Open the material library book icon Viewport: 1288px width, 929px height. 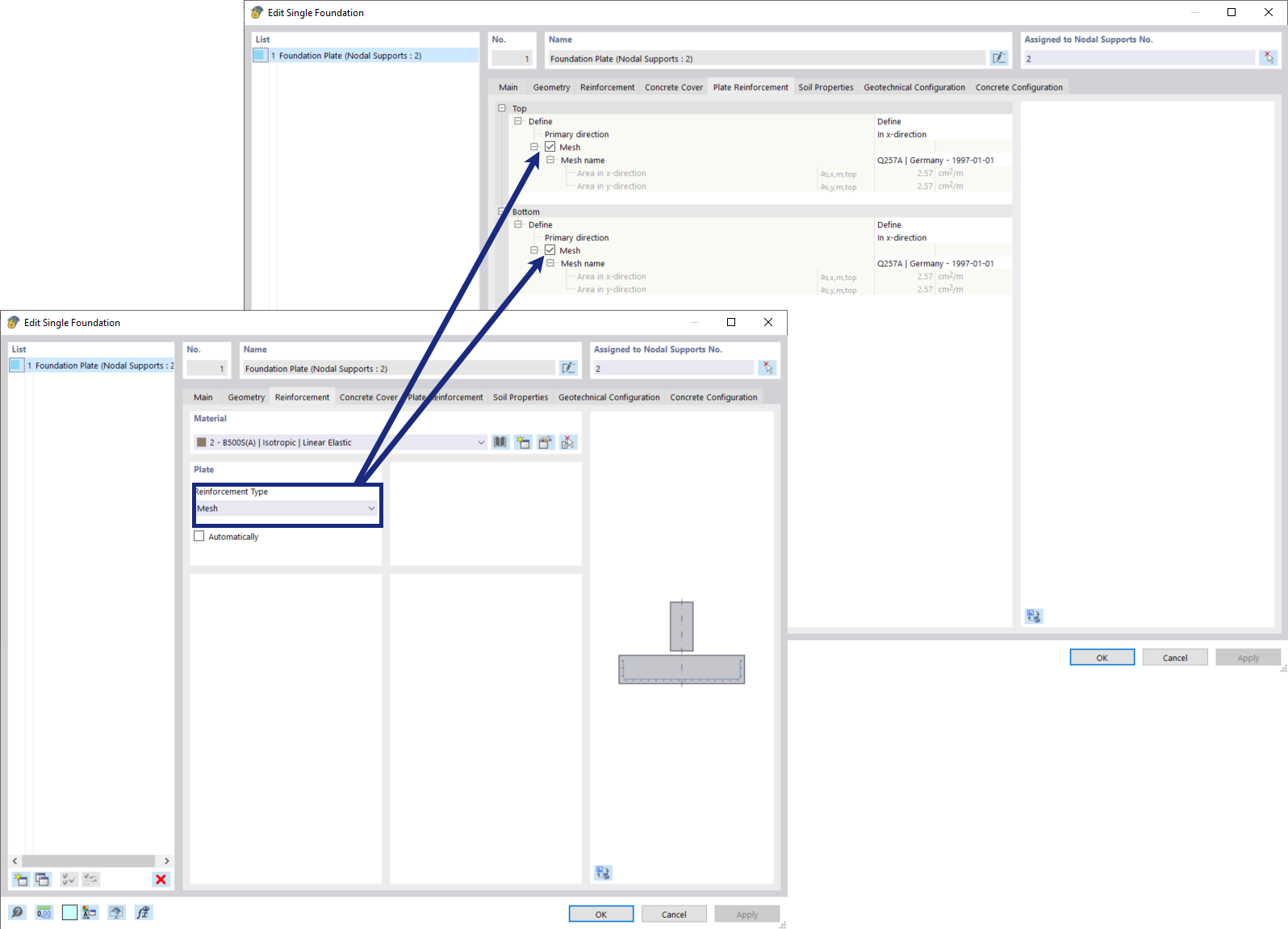click(500, 442)
